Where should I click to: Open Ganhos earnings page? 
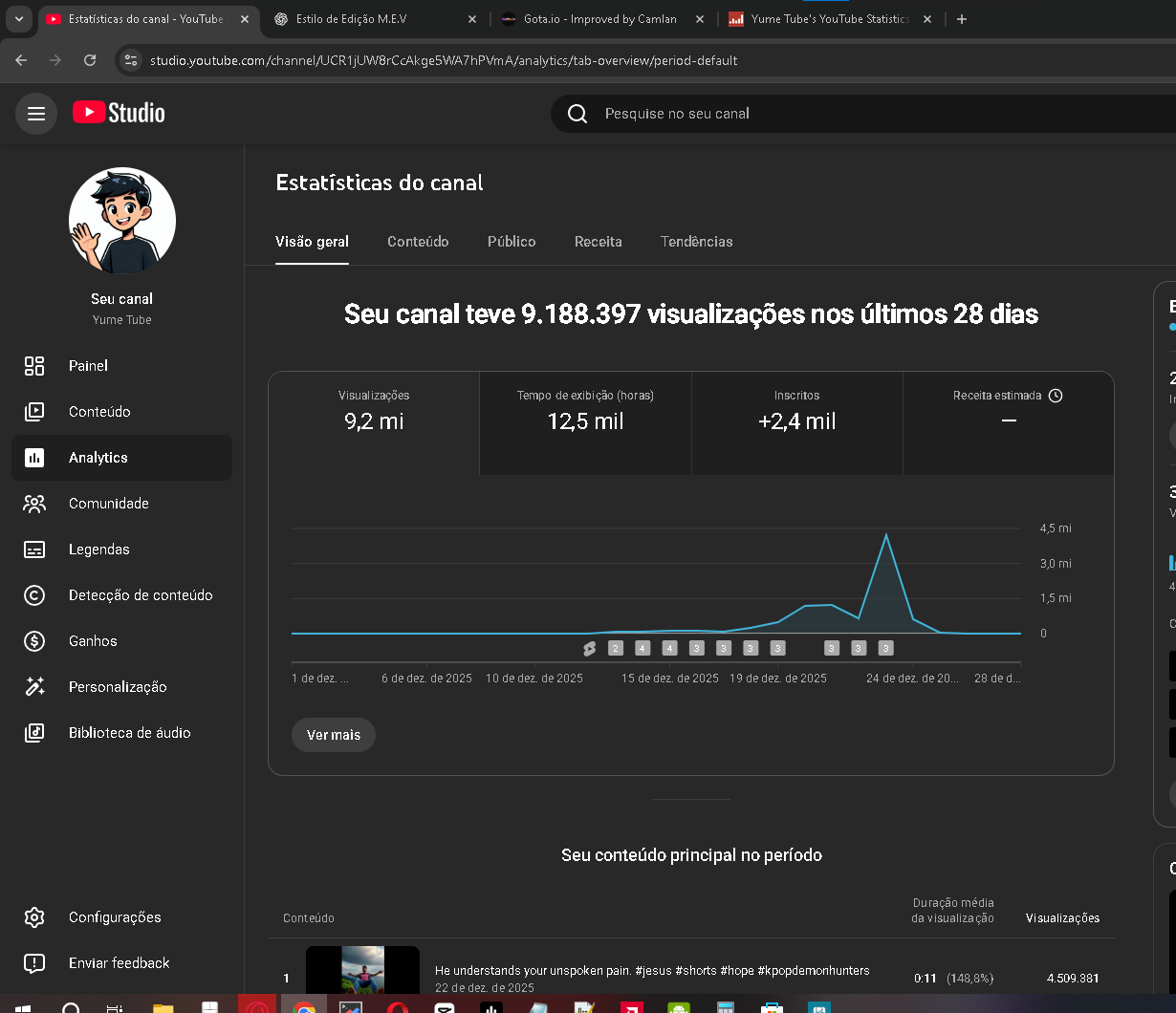coord(93,641)
